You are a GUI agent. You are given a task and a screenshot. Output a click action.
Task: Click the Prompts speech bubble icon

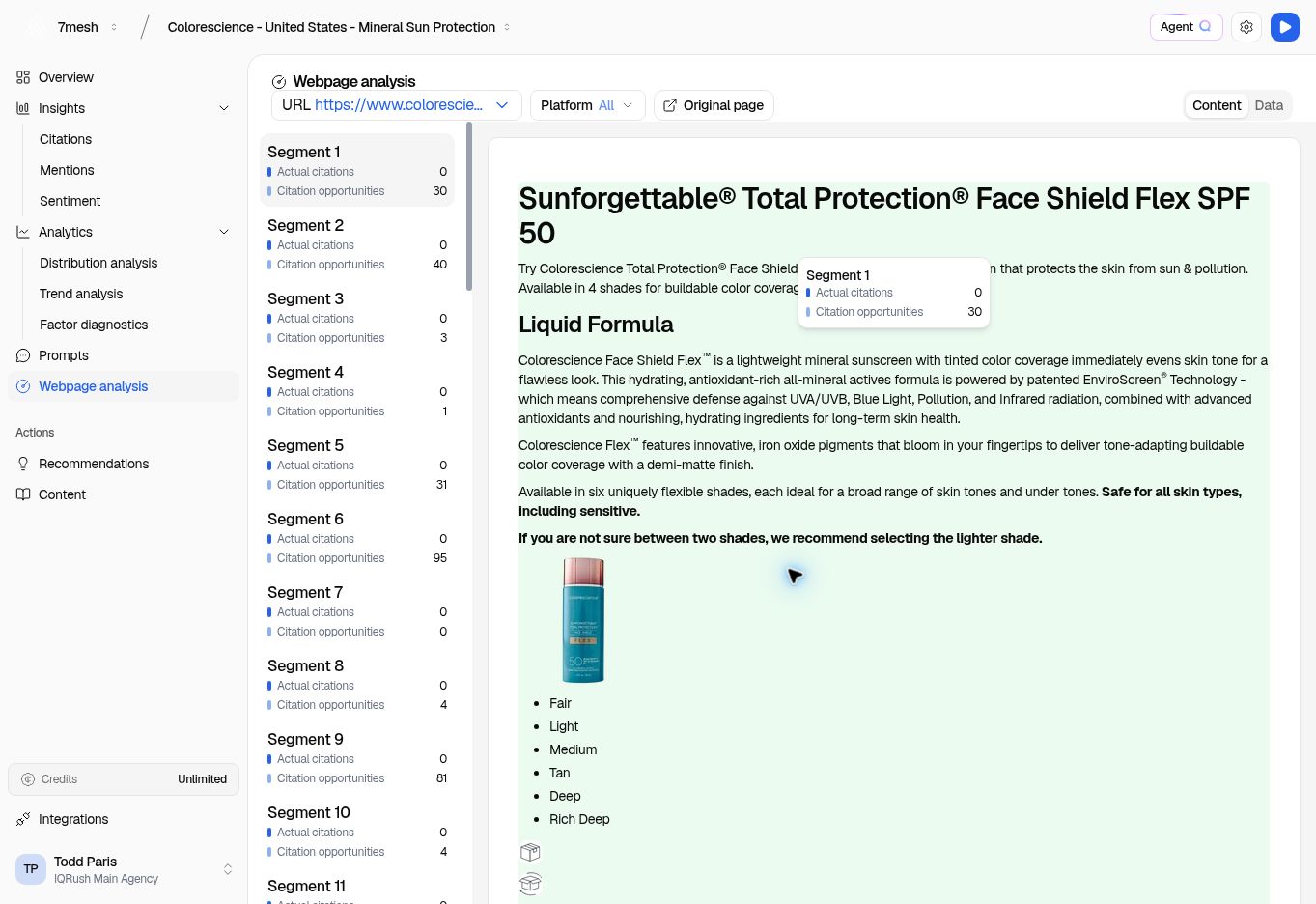click(23, 355)
